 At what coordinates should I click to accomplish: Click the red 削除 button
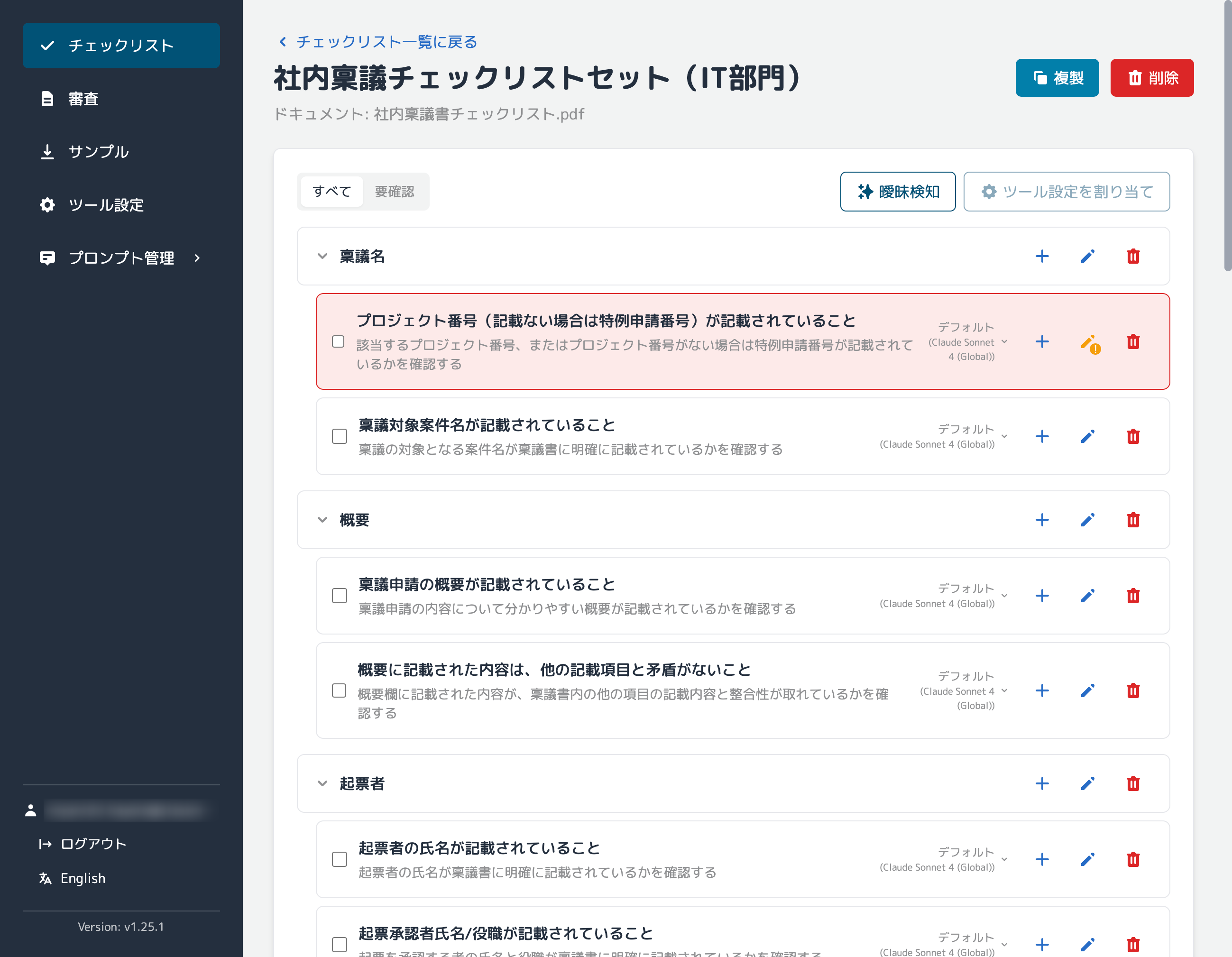coord(1152,78)
